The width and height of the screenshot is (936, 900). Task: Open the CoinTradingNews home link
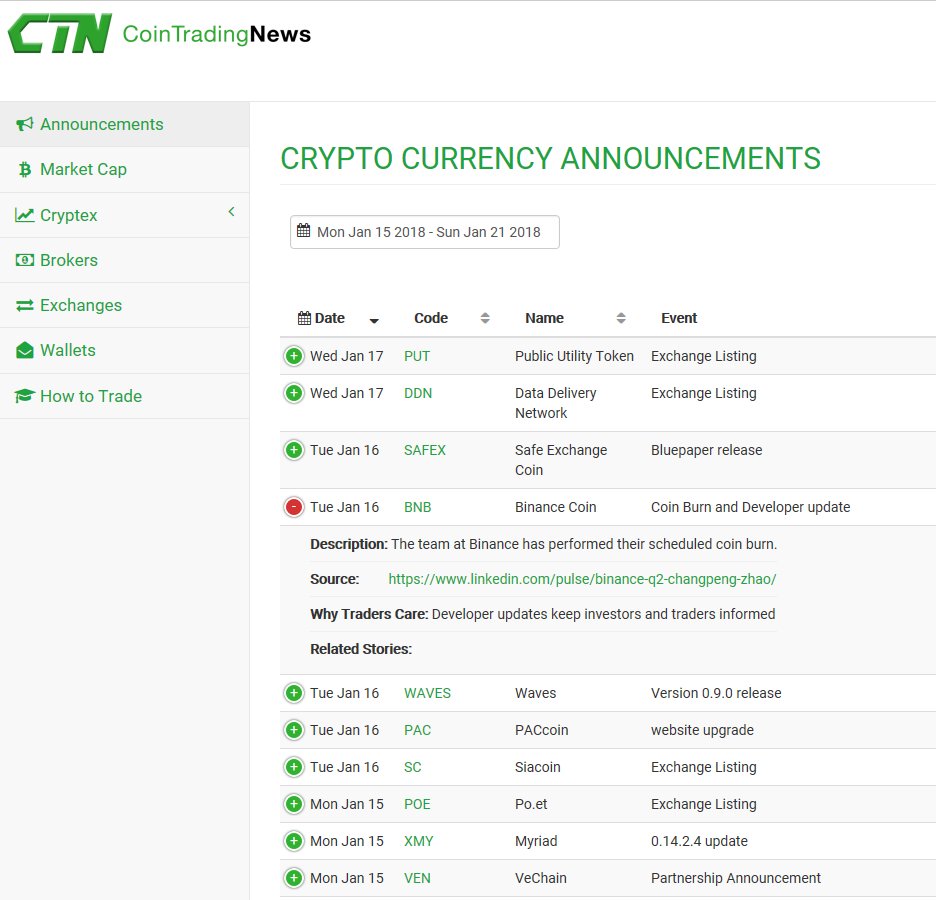click(x=217, y=34)
